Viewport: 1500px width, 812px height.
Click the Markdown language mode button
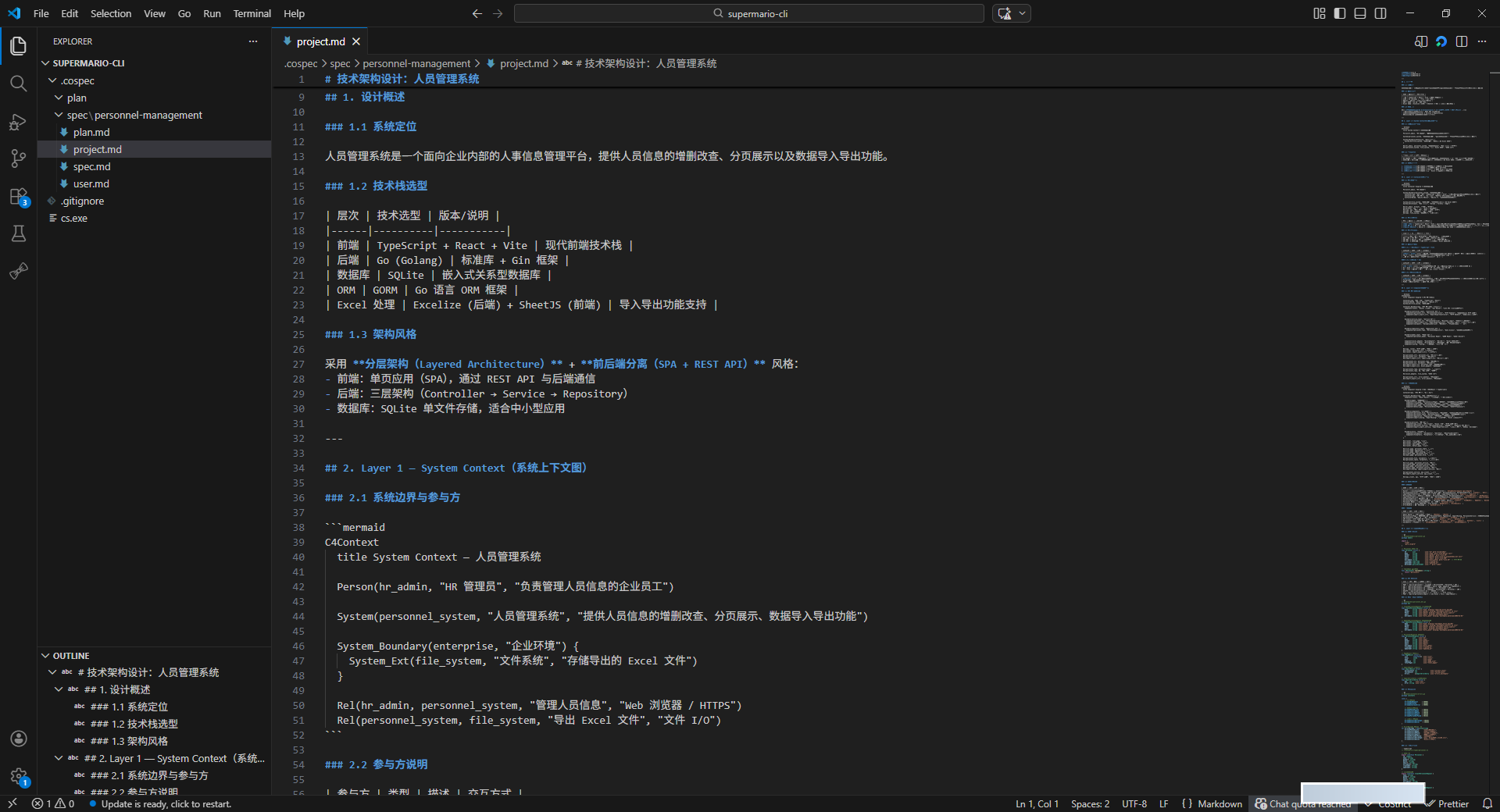click(x=1220, y=803)
